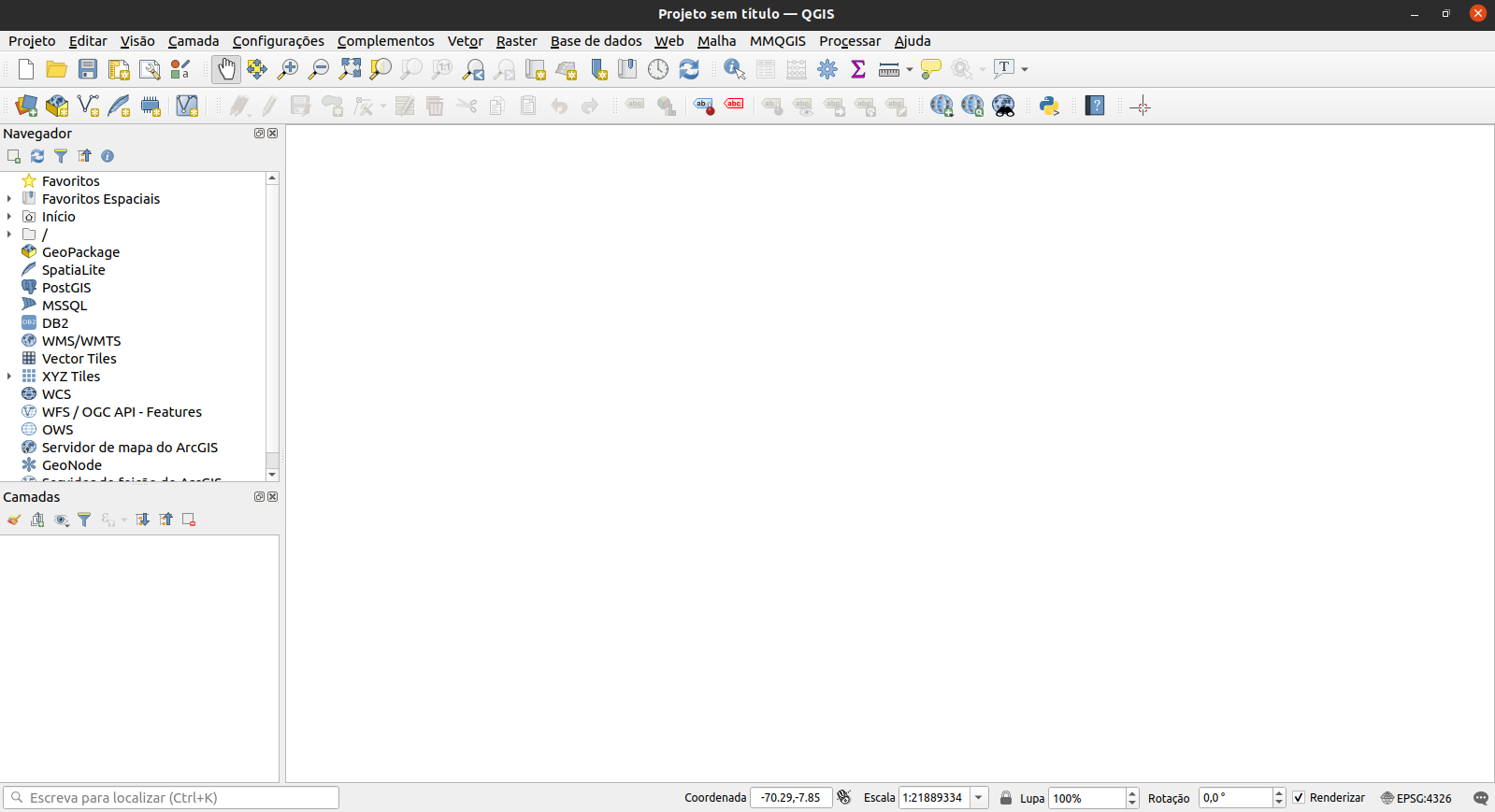The height and width of the screenshot is (812, 1495).
Task: Click the Navegador panel vertical scrollbar
Action: pos(272,318)
